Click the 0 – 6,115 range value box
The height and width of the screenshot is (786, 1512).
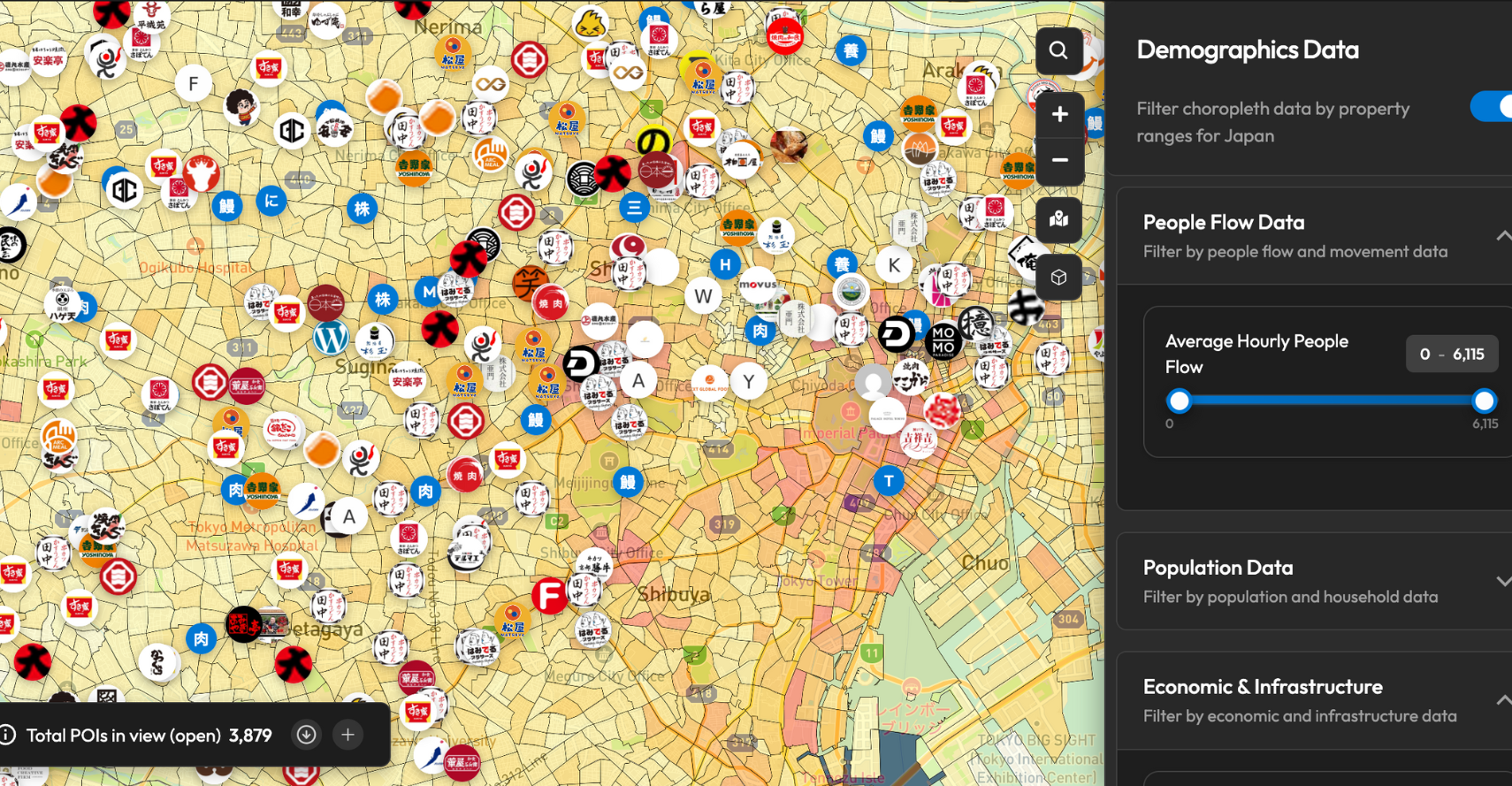(1452, 354)
